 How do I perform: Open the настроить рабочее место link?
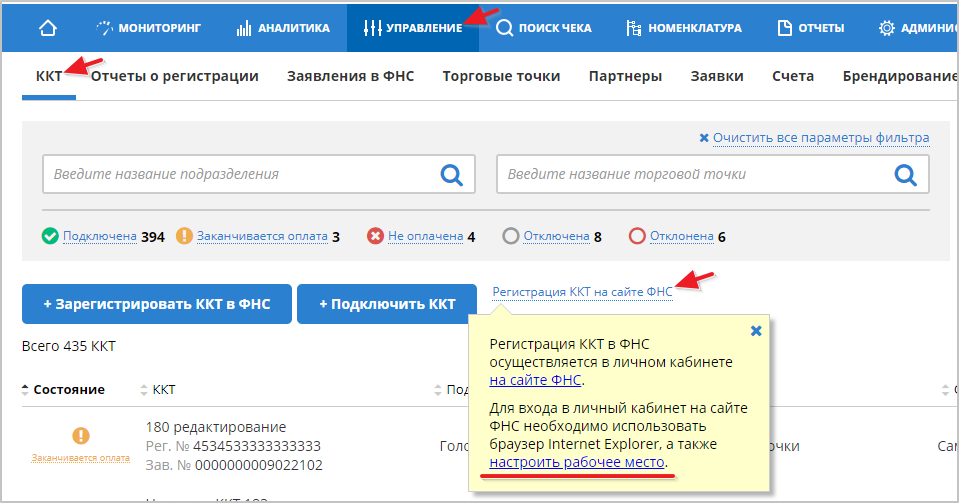577,463
